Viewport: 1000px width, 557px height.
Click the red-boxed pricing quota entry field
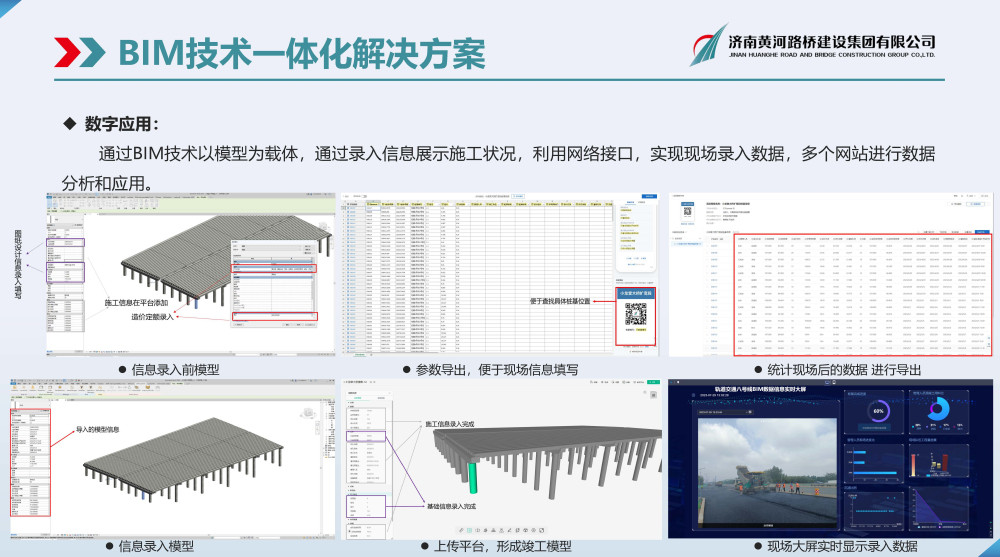[x=273, y=317]
